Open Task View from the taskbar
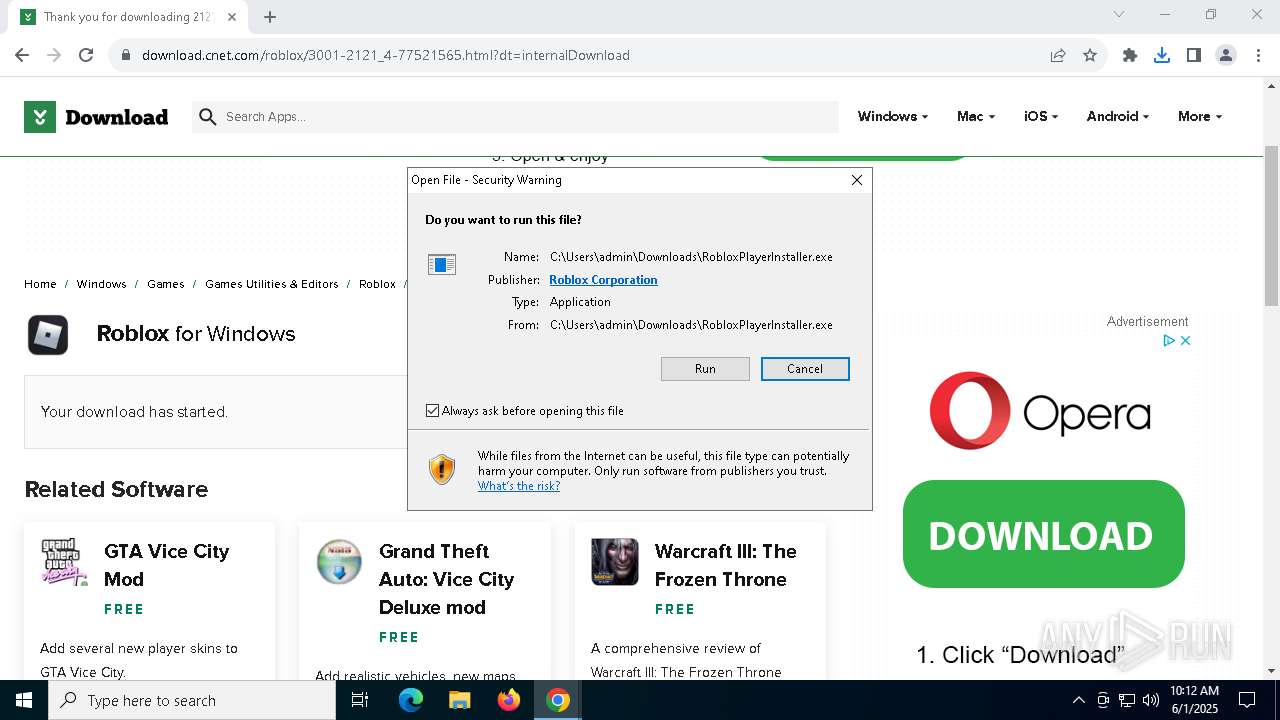 (x=360, y=700)
